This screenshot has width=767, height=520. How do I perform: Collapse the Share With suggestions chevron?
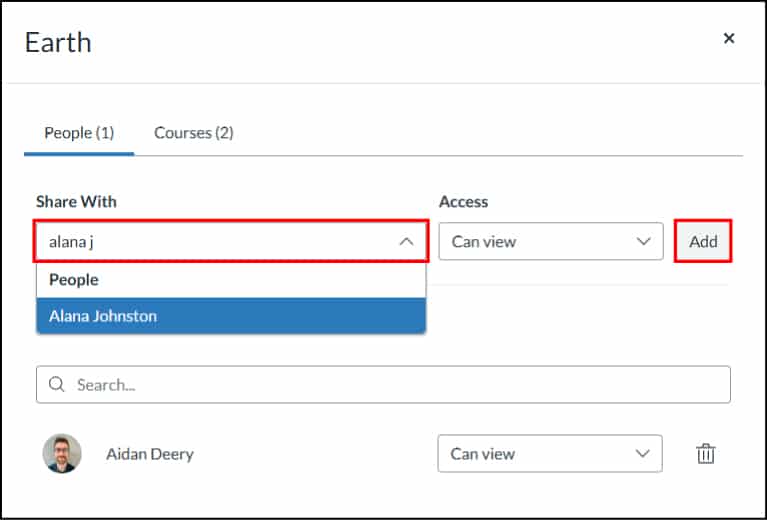tap(406, 242)
